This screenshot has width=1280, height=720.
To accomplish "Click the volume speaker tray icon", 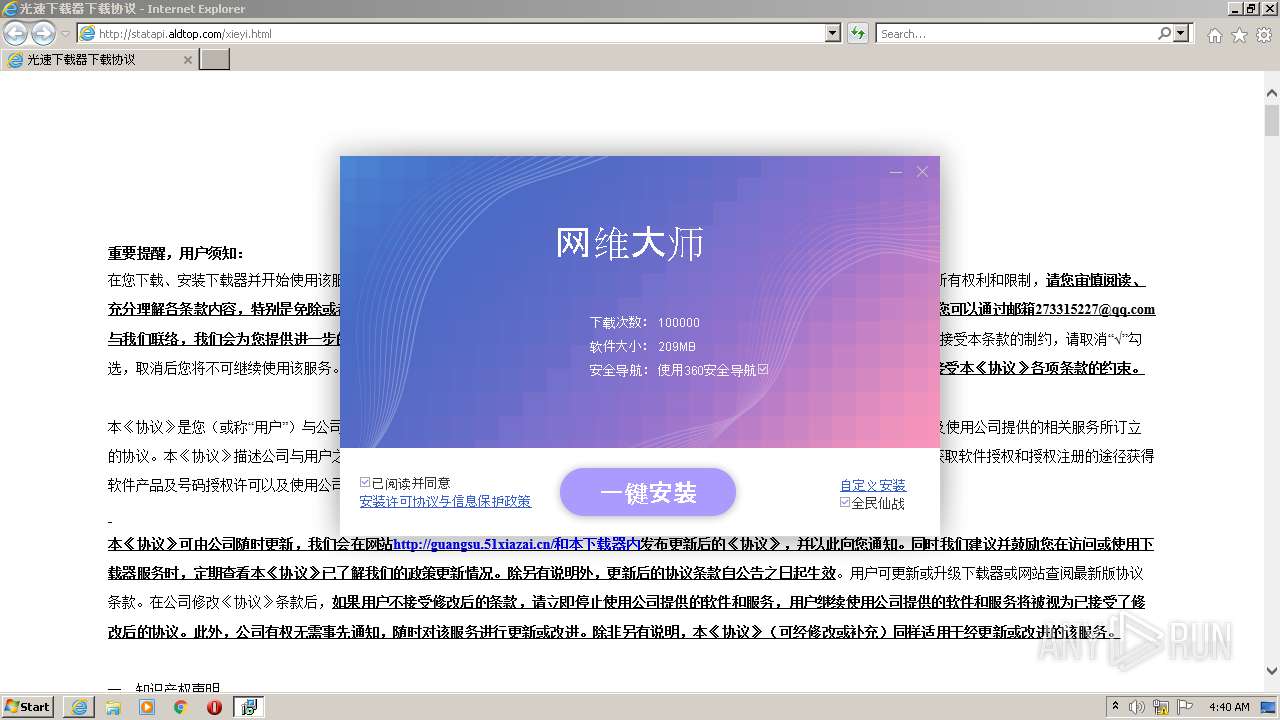I will (x=1139, y=707).
